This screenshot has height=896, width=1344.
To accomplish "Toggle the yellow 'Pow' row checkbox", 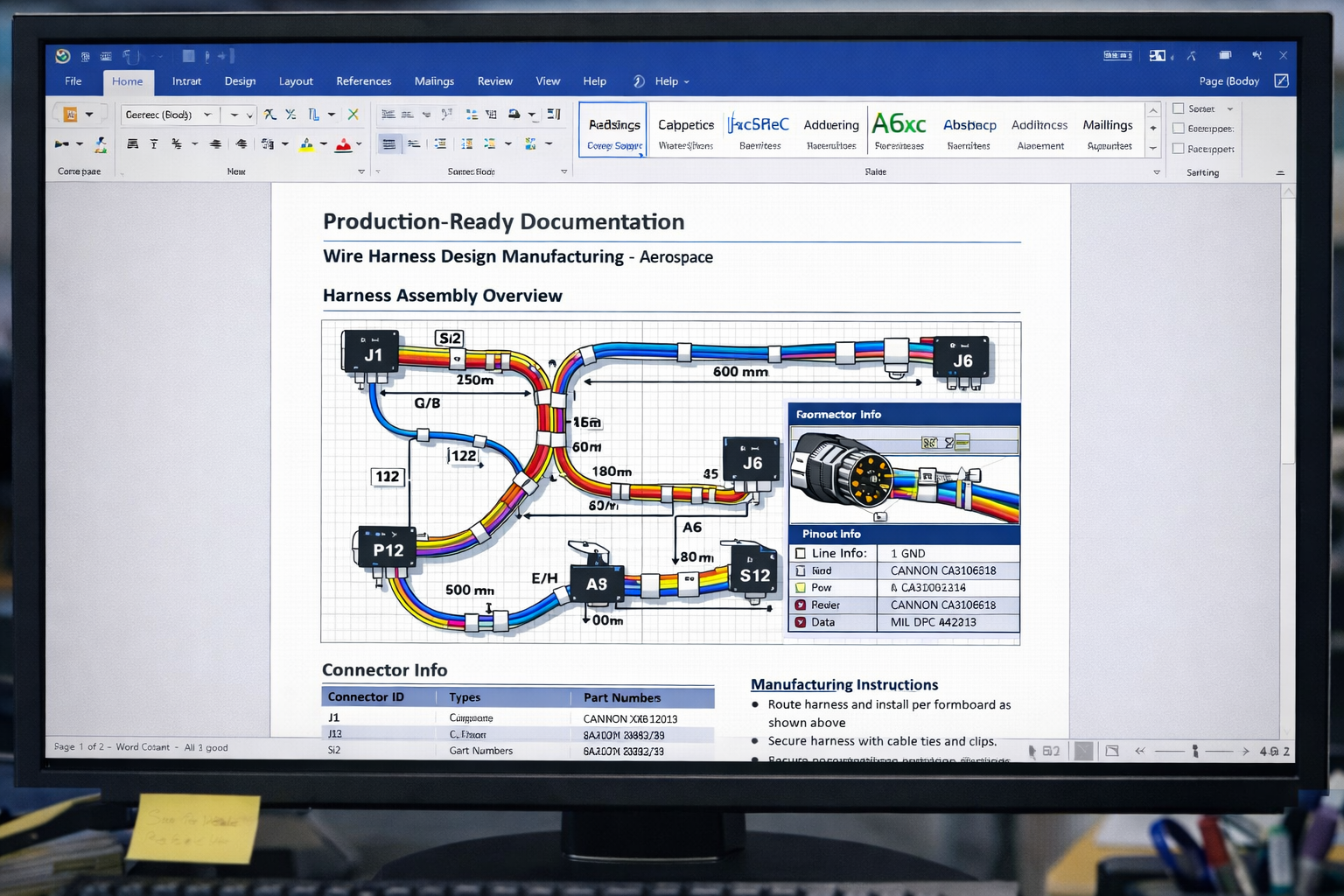I will click(x=800, y=588).
